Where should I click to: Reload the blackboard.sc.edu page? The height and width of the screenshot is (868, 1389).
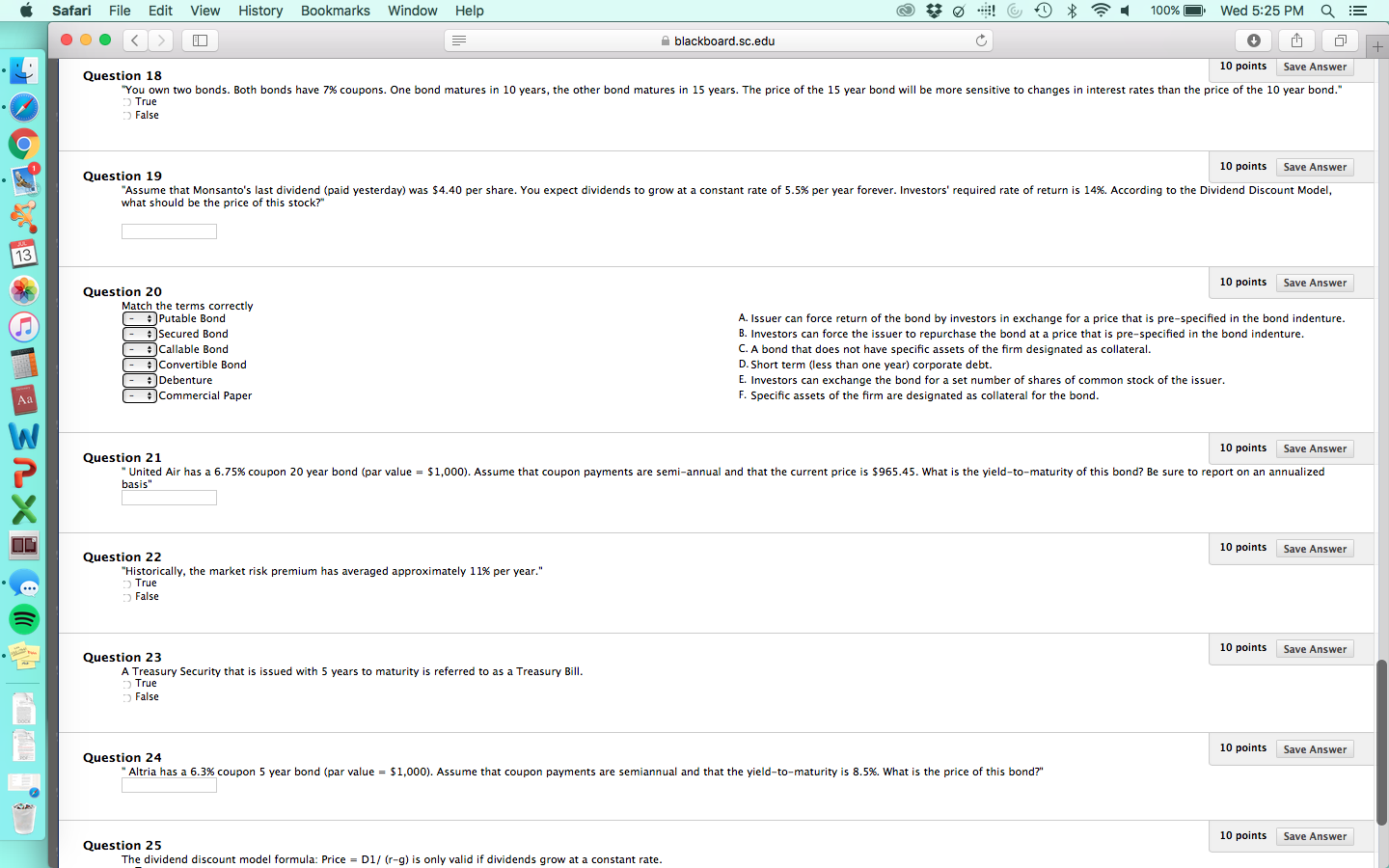(x=981, y=41)
